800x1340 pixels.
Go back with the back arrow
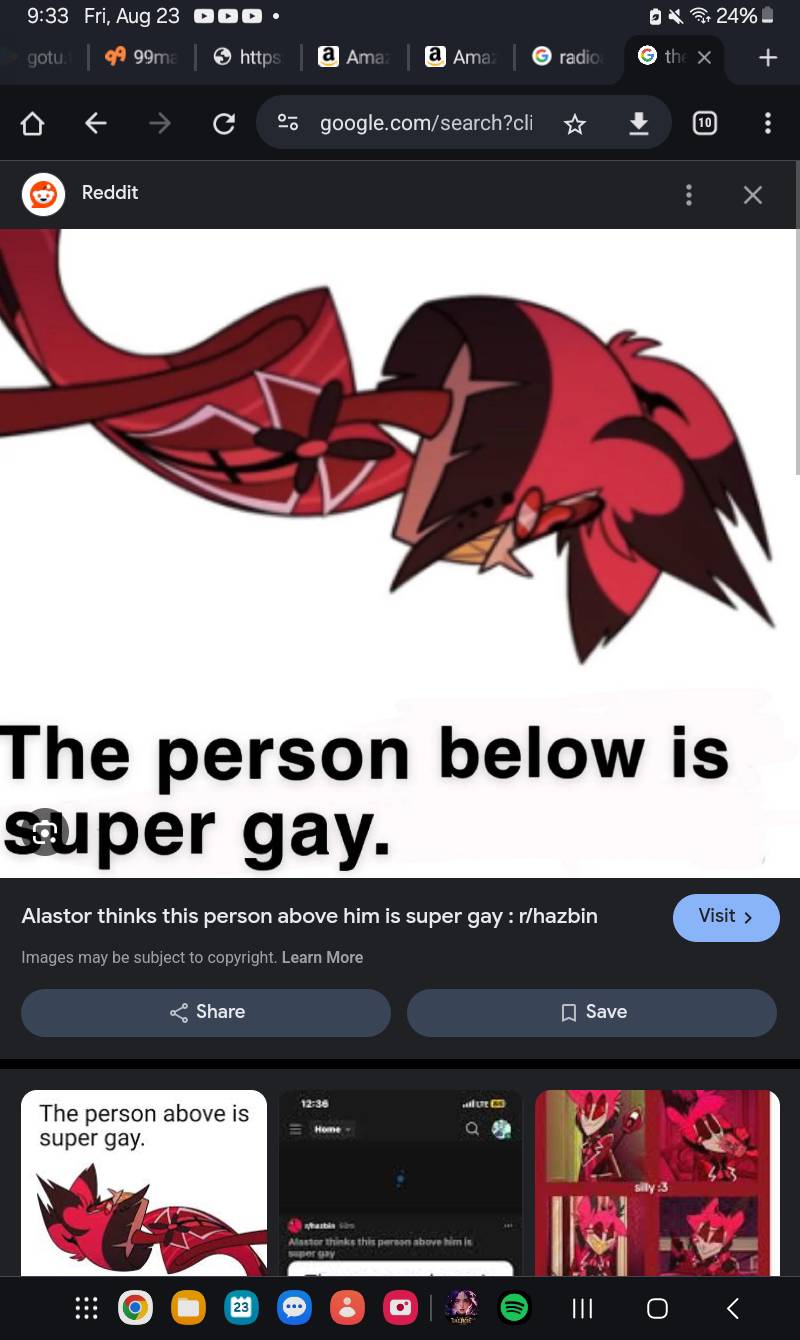pos(95,123)
